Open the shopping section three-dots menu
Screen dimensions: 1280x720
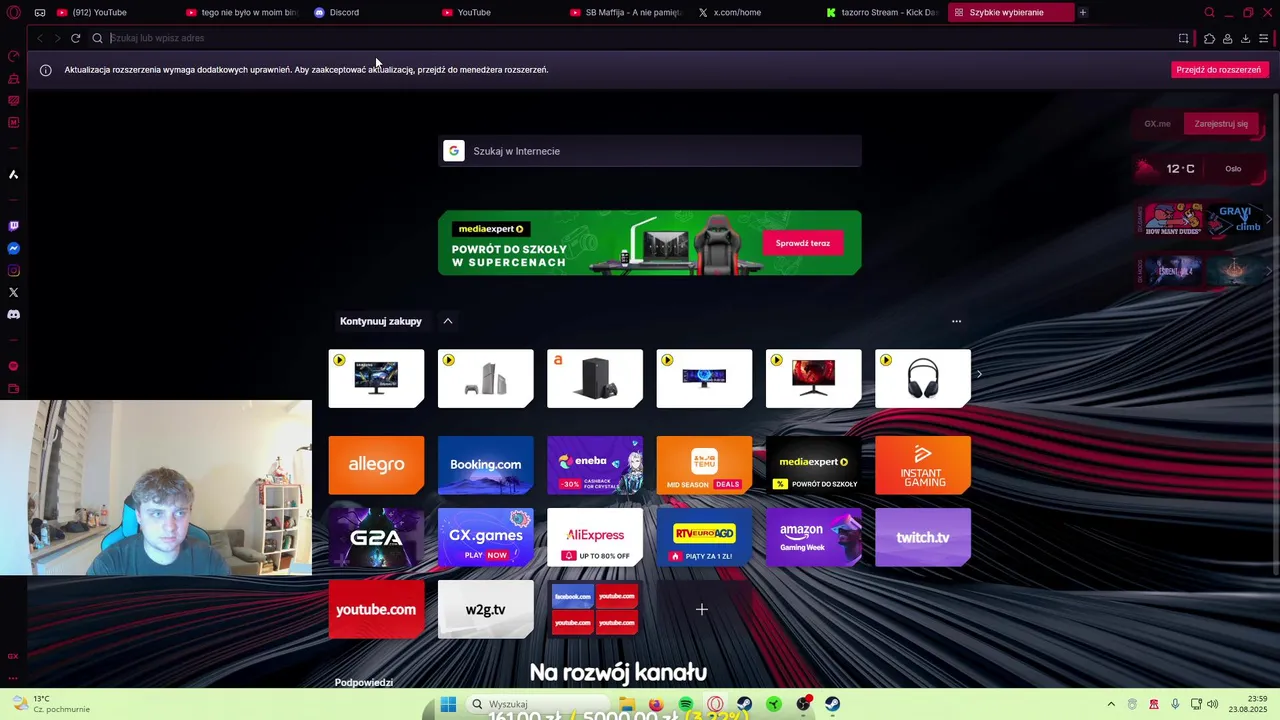pyautogui.click(x=956, y=321)
